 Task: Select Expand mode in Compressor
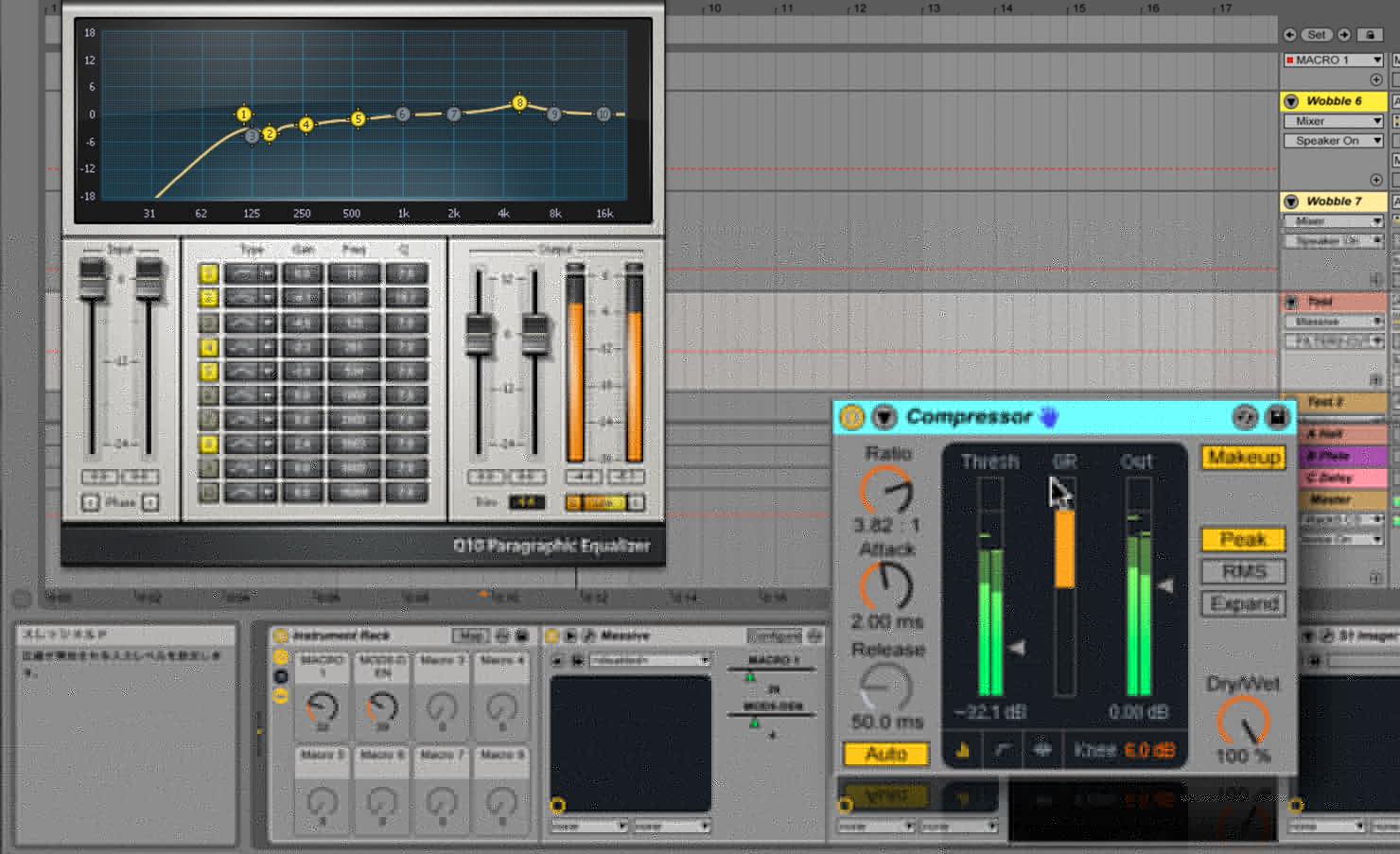tap(1244, 603)
